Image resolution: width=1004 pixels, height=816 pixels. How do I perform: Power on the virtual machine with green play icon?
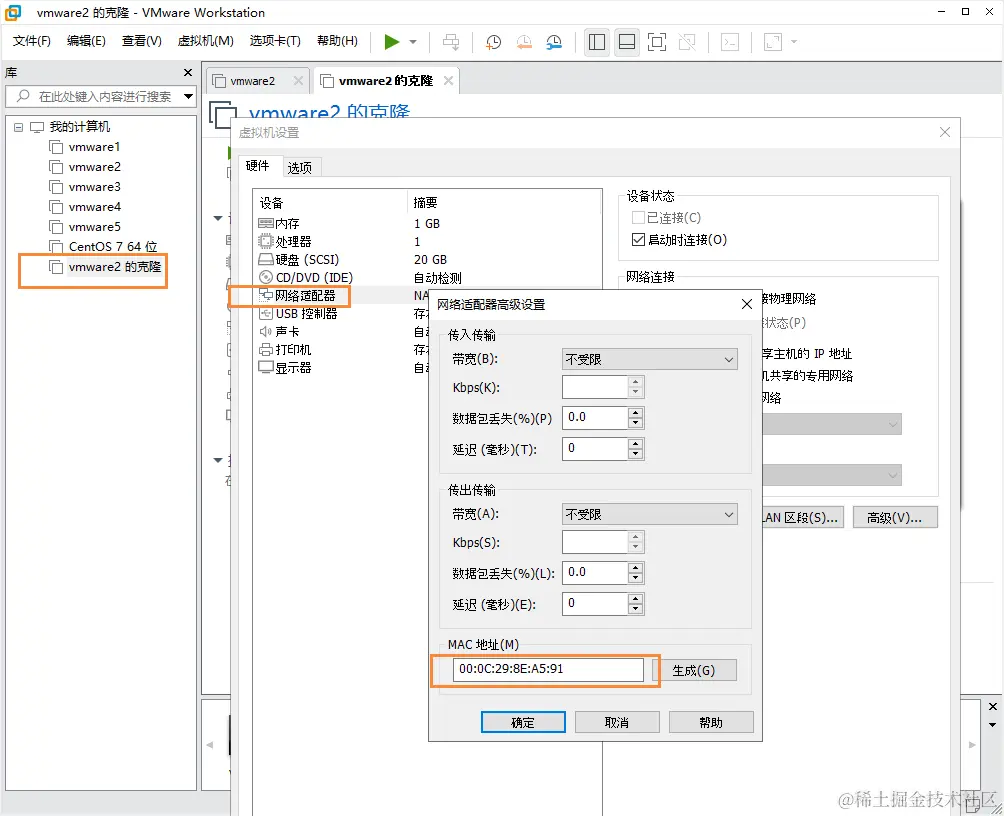coord(391,42)
